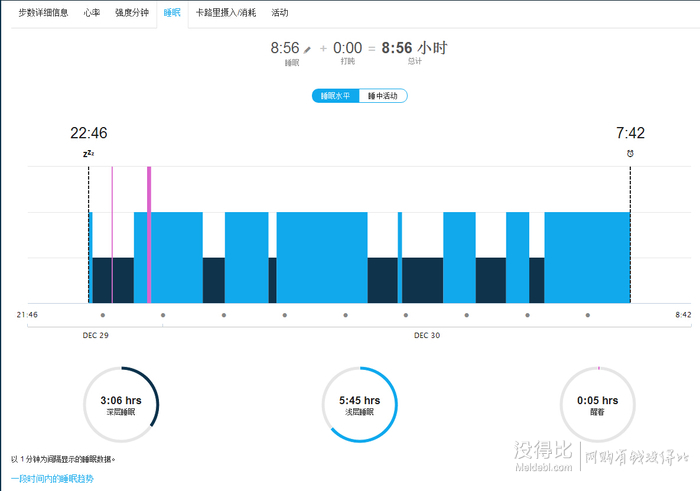Screen dimensions: 700x491
Task: Click the 5:45 hrs light sleep ring
Action: [x=359, y=405]
